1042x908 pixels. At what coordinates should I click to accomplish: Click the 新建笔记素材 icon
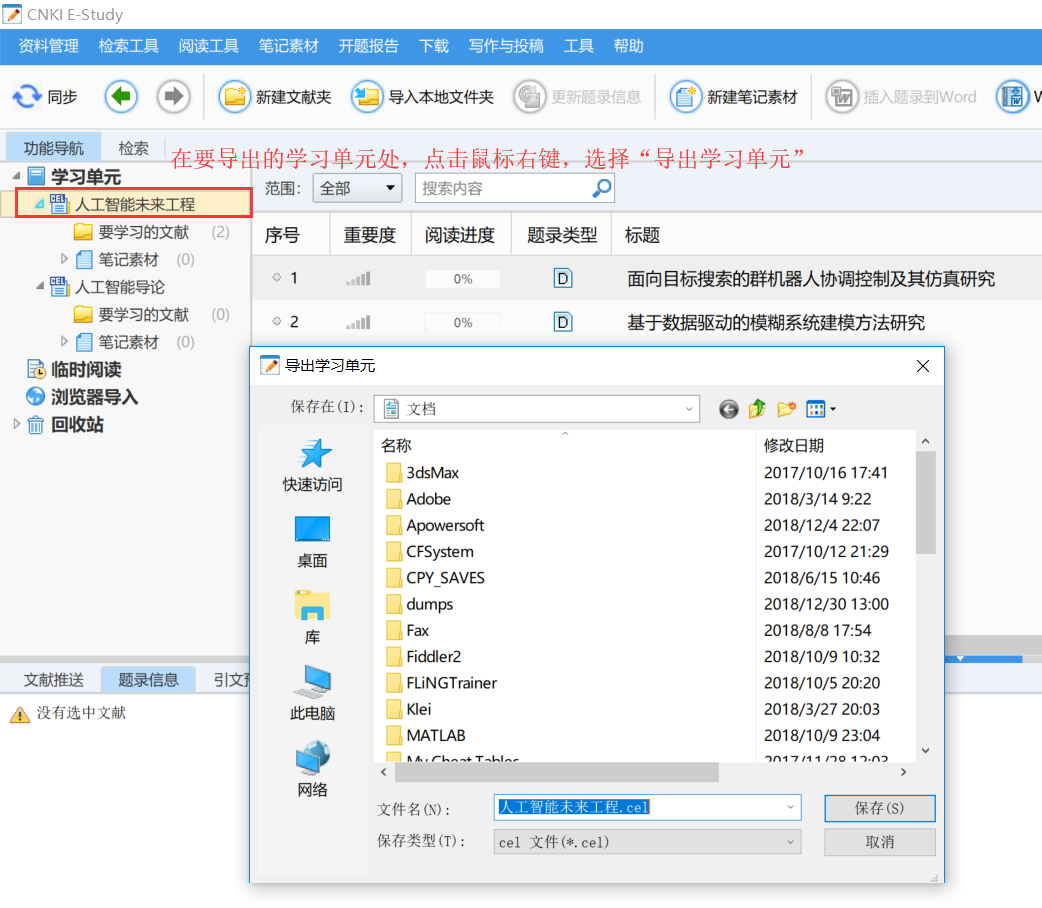point(686,96)
